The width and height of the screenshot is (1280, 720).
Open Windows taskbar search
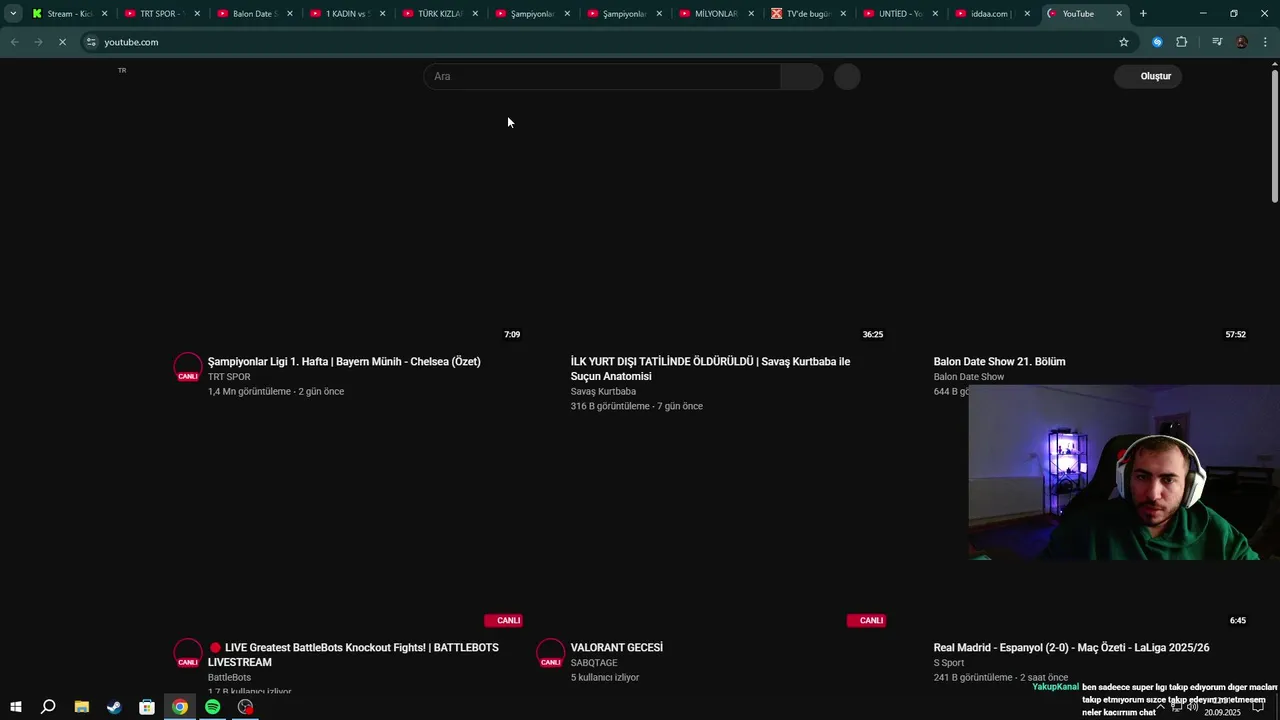tap(48, 707)
